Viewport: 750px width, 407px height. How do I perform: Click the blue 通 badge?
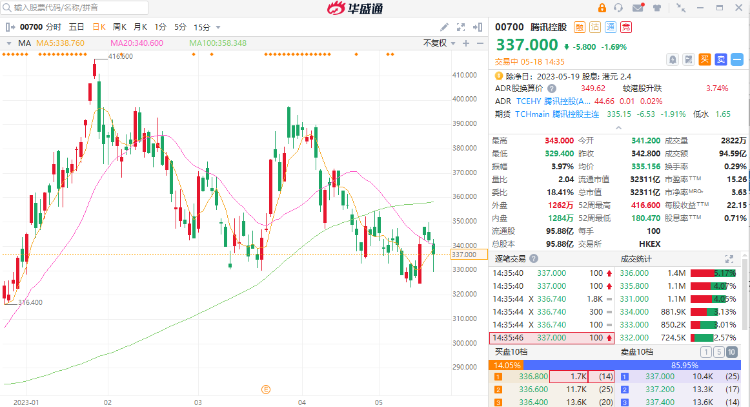coord(610,27)
